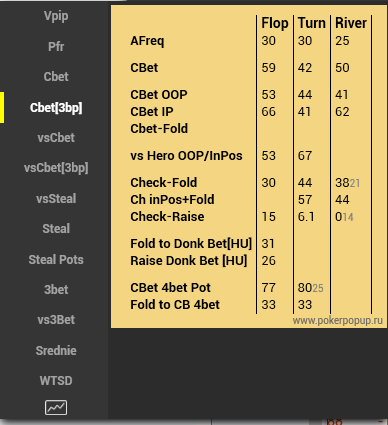
Task: Open the vs3Bet tab
Action: (x=56, y=320)
